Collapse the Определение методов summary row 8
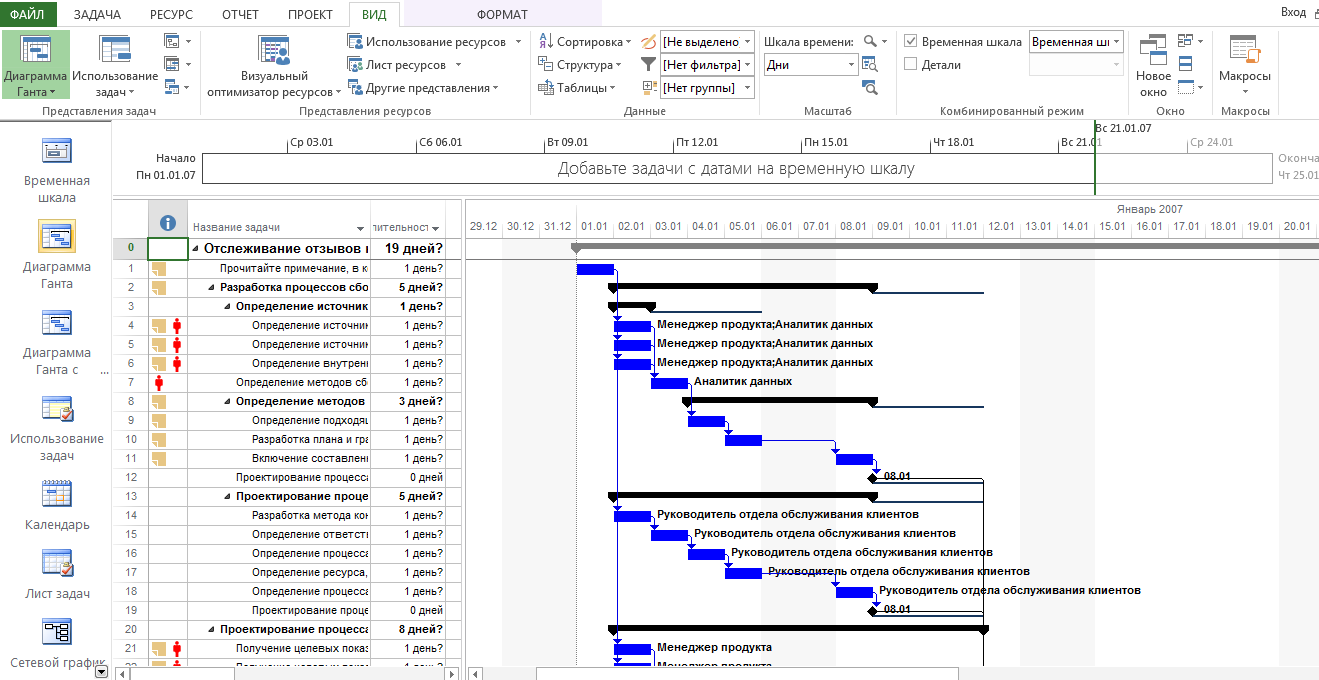 pos(227,401)
